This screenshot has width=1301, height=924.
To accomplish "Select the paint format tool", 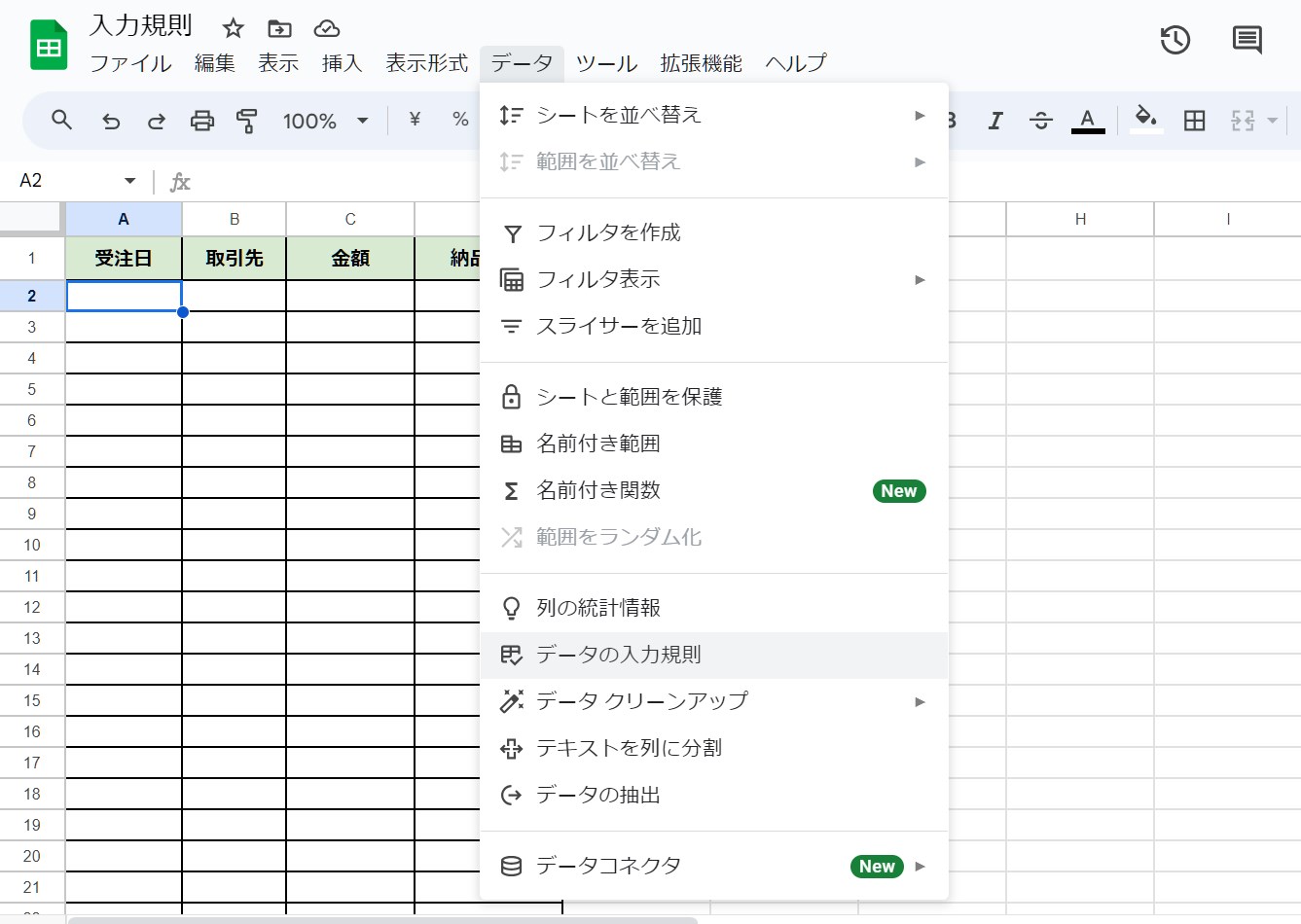I will click(247, 121).
